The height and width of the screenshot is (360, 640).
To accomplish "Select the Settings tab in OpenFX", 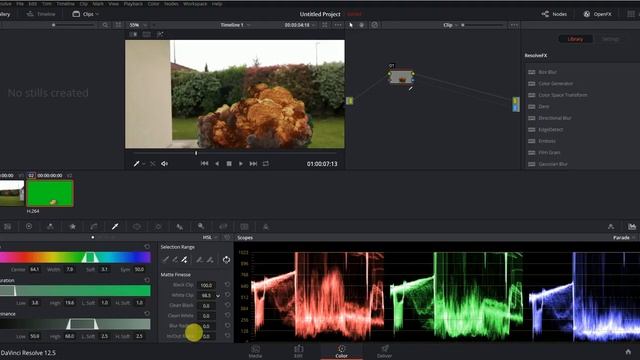I will (x=610, y=39).
